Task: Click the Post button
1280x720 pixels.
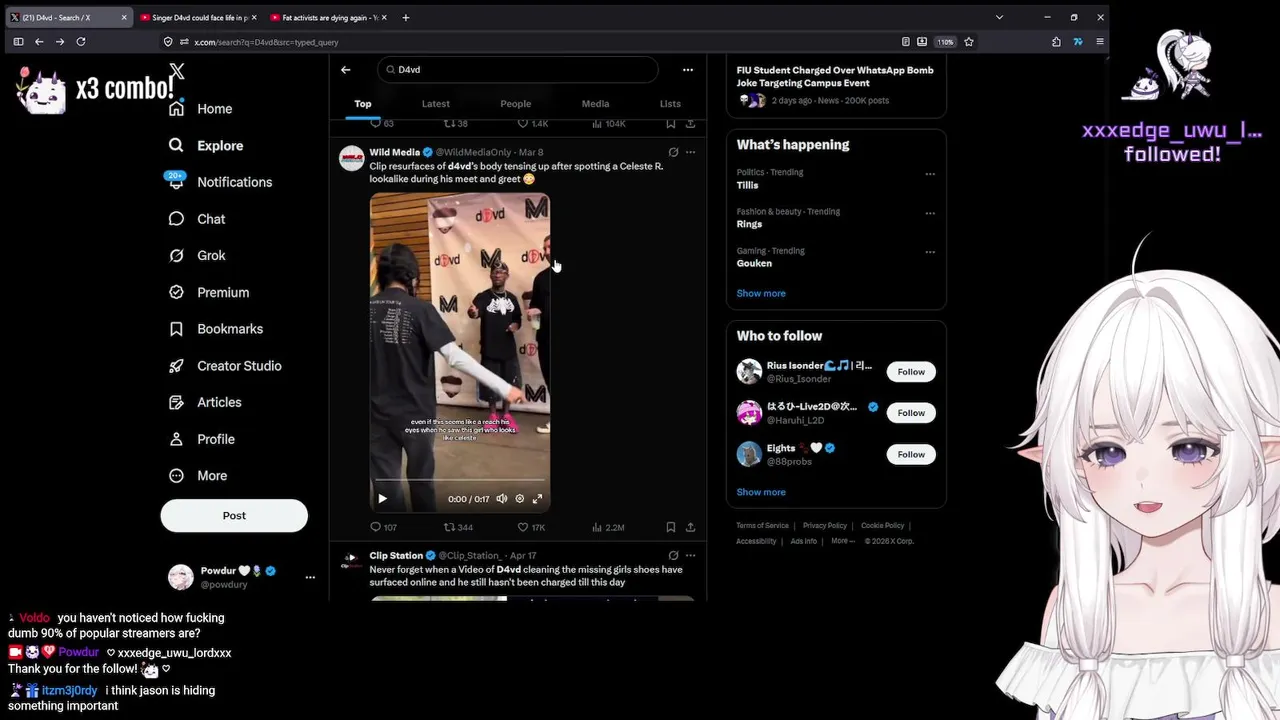Action: (234, 516)
